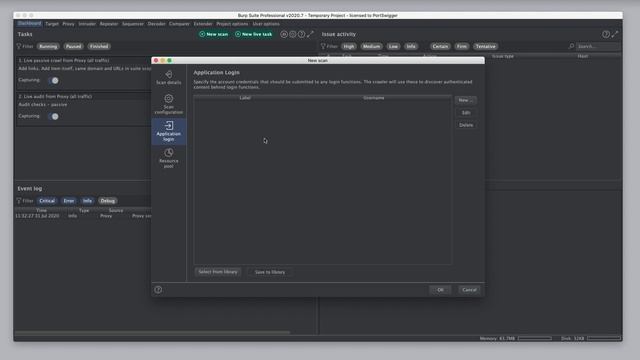Click the New live task button

click(x=253, y=34)
